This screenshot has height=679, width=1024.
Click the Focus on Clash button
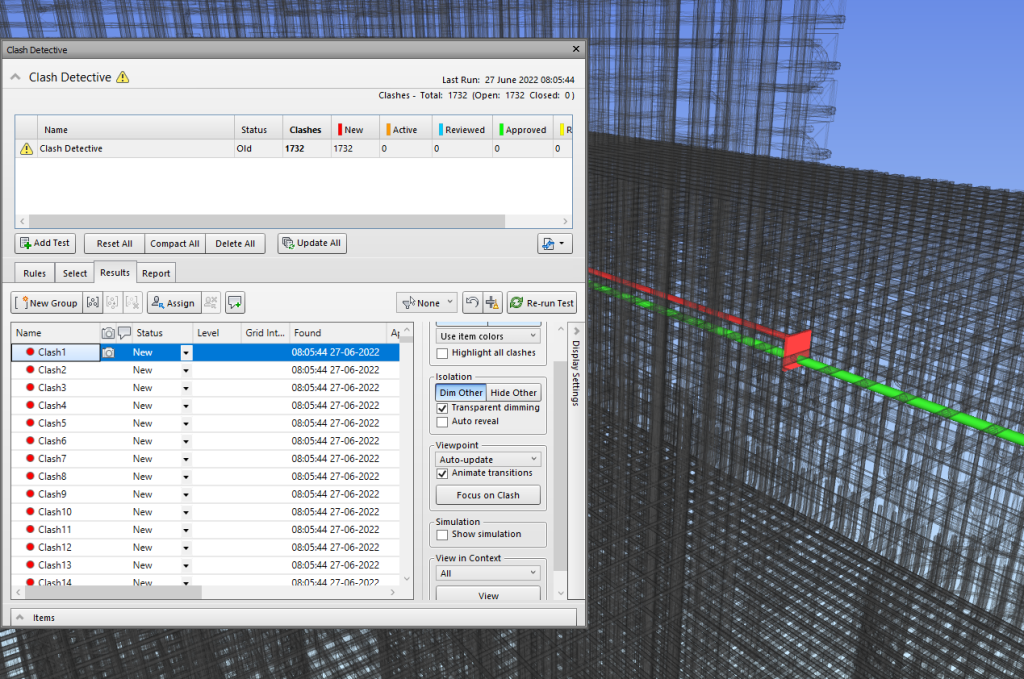pos(488,495)
